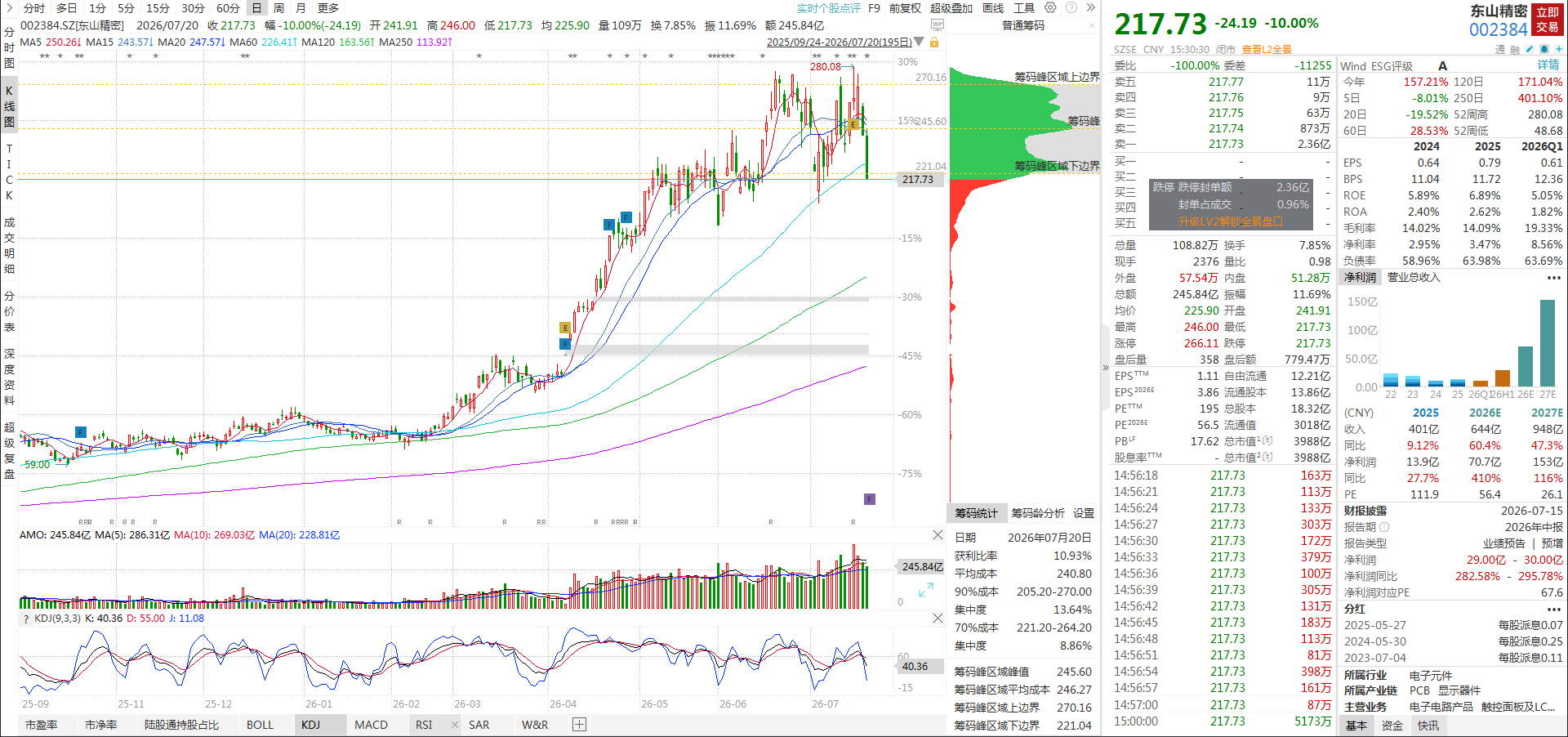Switch to 营业总收入 chart toggle

[1414, 278]
